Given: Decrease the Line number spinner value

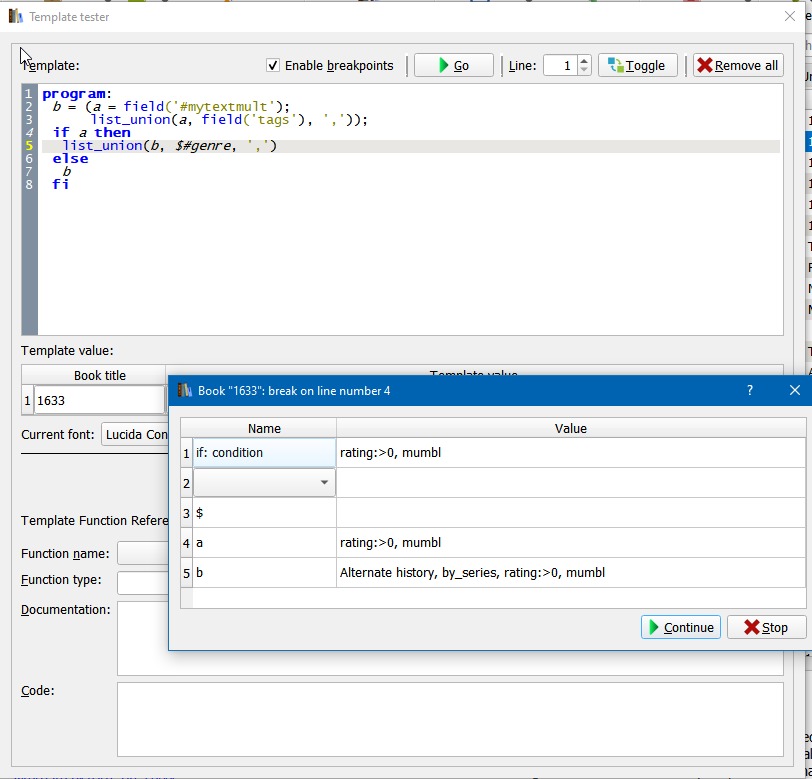Looking at the screenshot, I should click(584, 71).
